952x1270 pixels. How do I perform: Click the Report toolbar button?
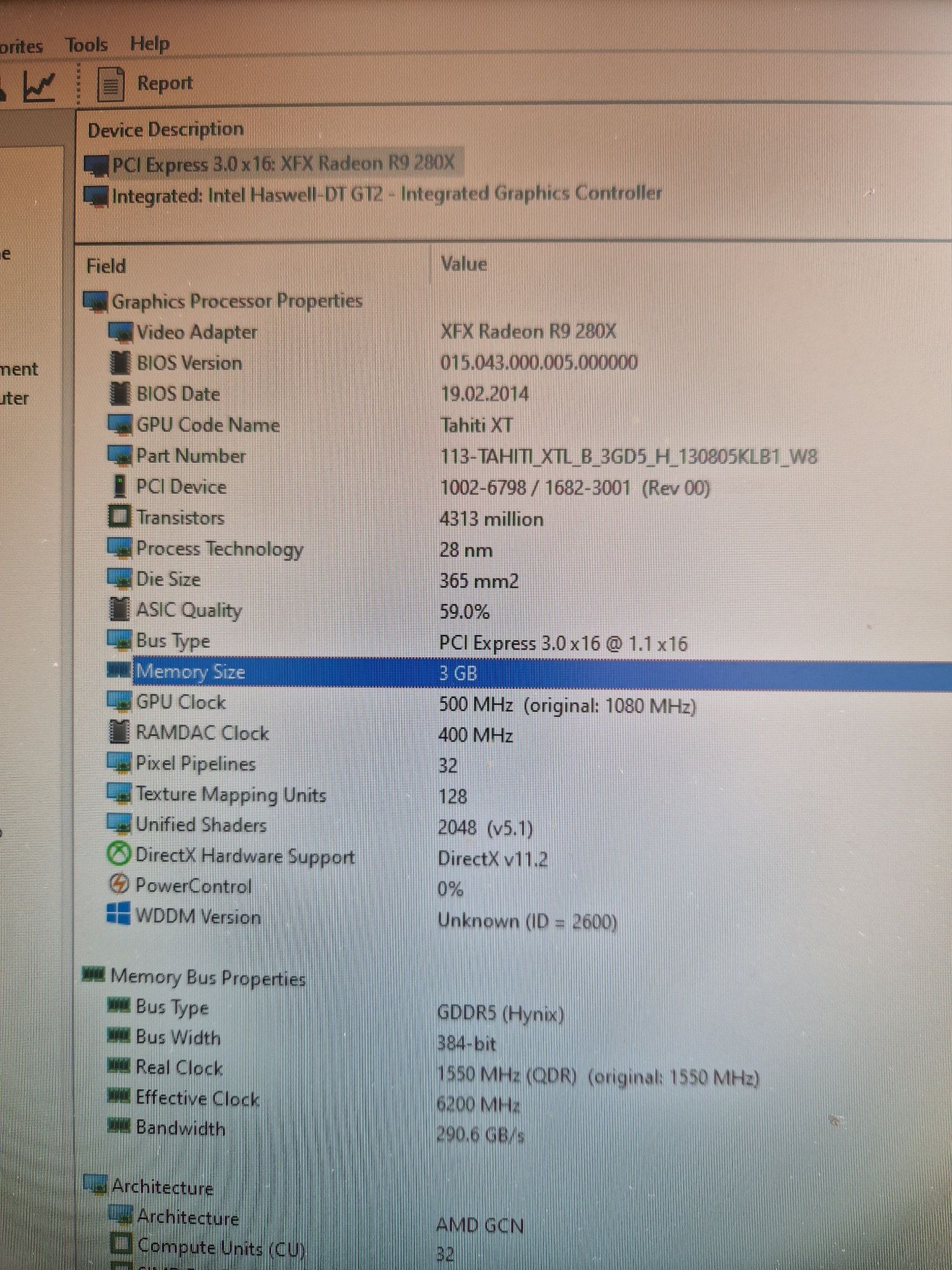coord(145,83)
